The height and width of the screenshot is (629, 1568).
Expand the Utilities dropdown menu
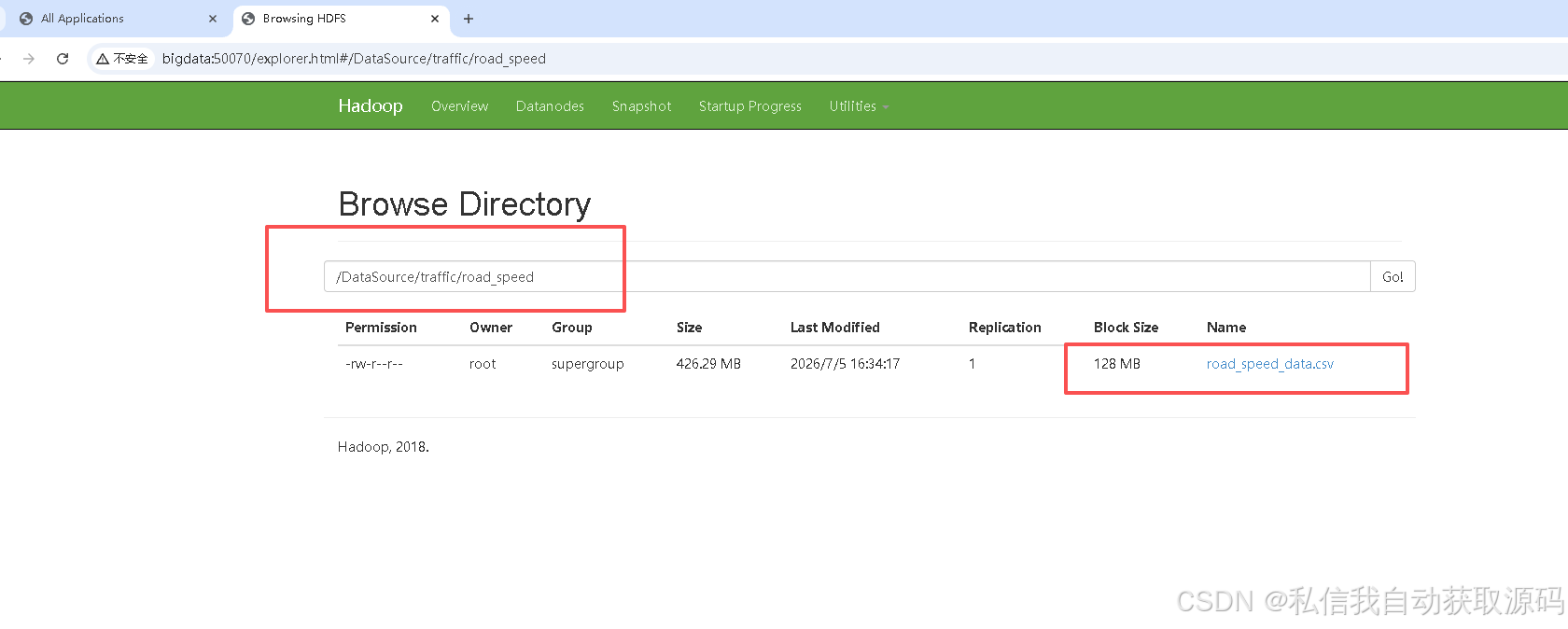(859, 106)
